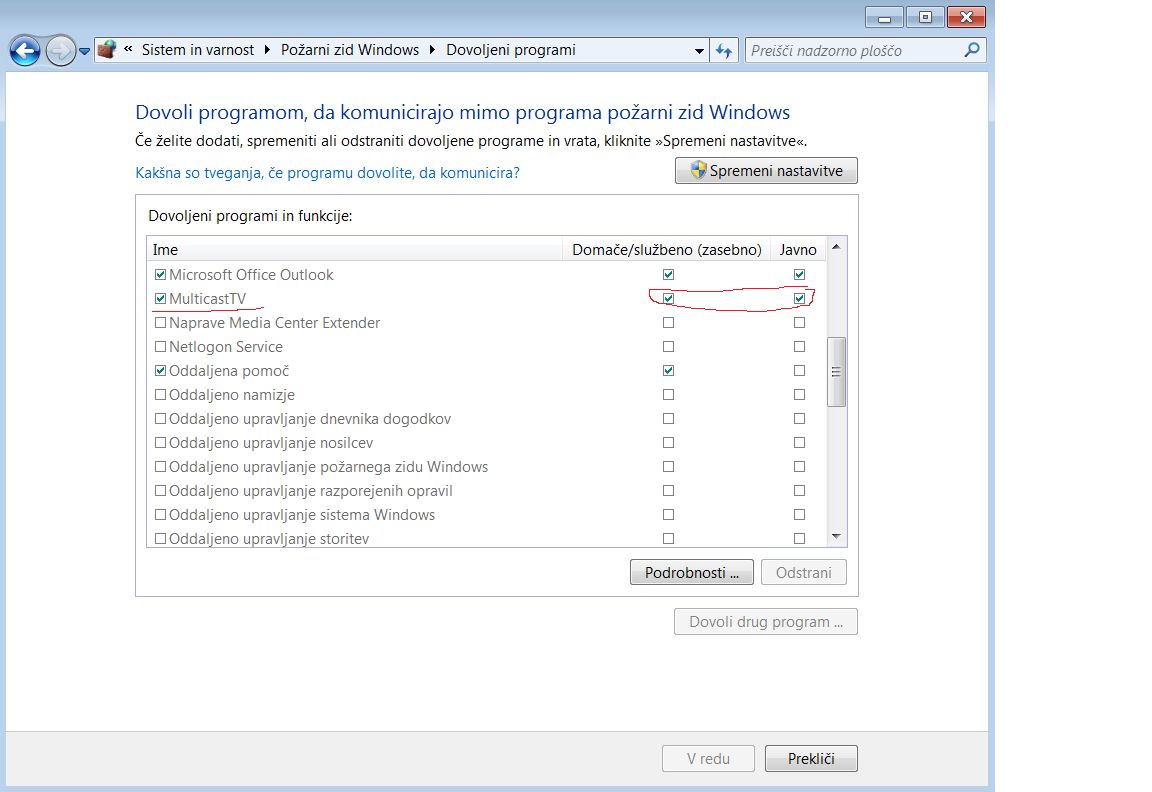Expand the address bar history dropdown
This screenshot has width=1152, height=792.
tap(699, 51)
